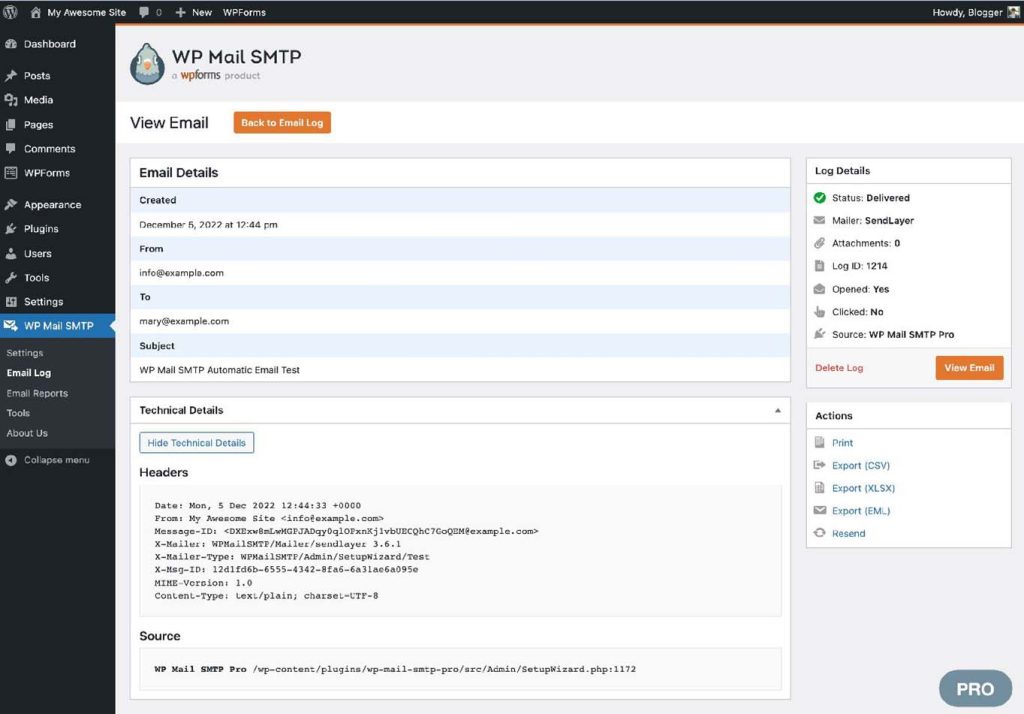
Task: Open the Posts menu item
Action: click(57, 76)
